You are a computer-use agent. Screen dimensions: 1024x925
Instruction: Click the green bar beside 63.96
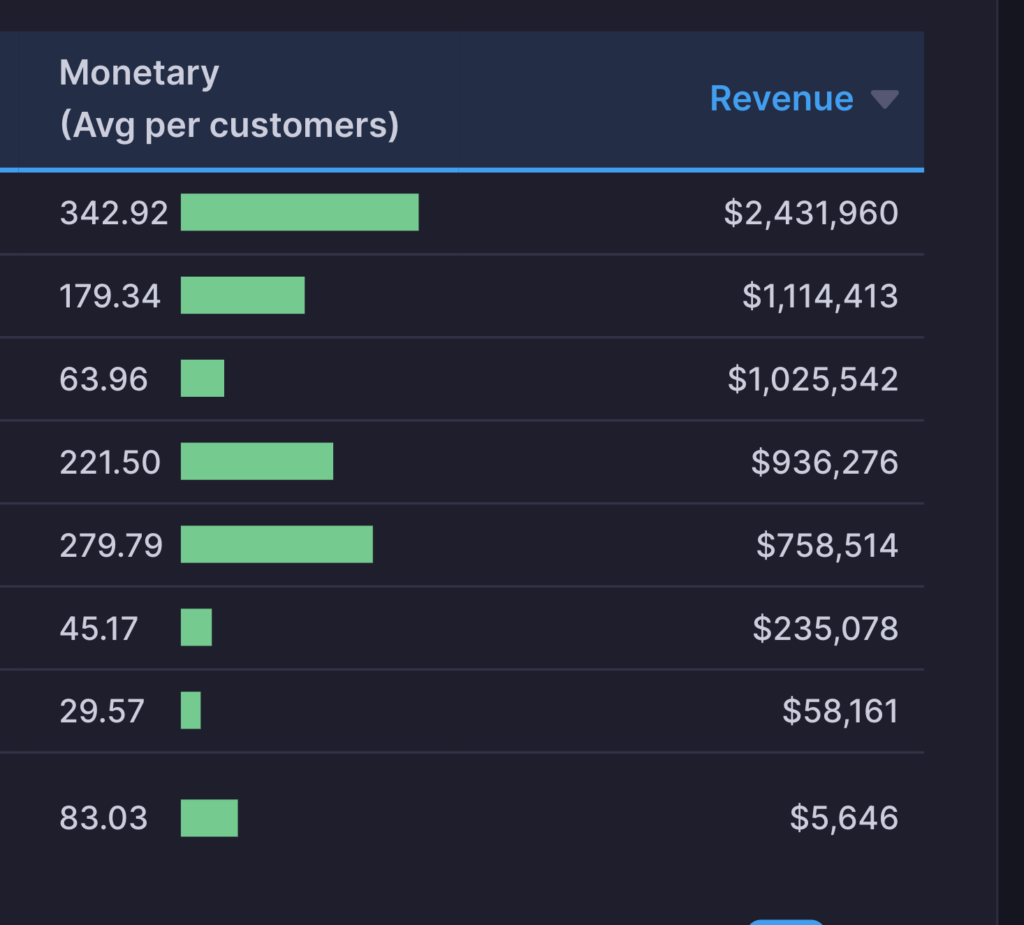click(202, 378)
